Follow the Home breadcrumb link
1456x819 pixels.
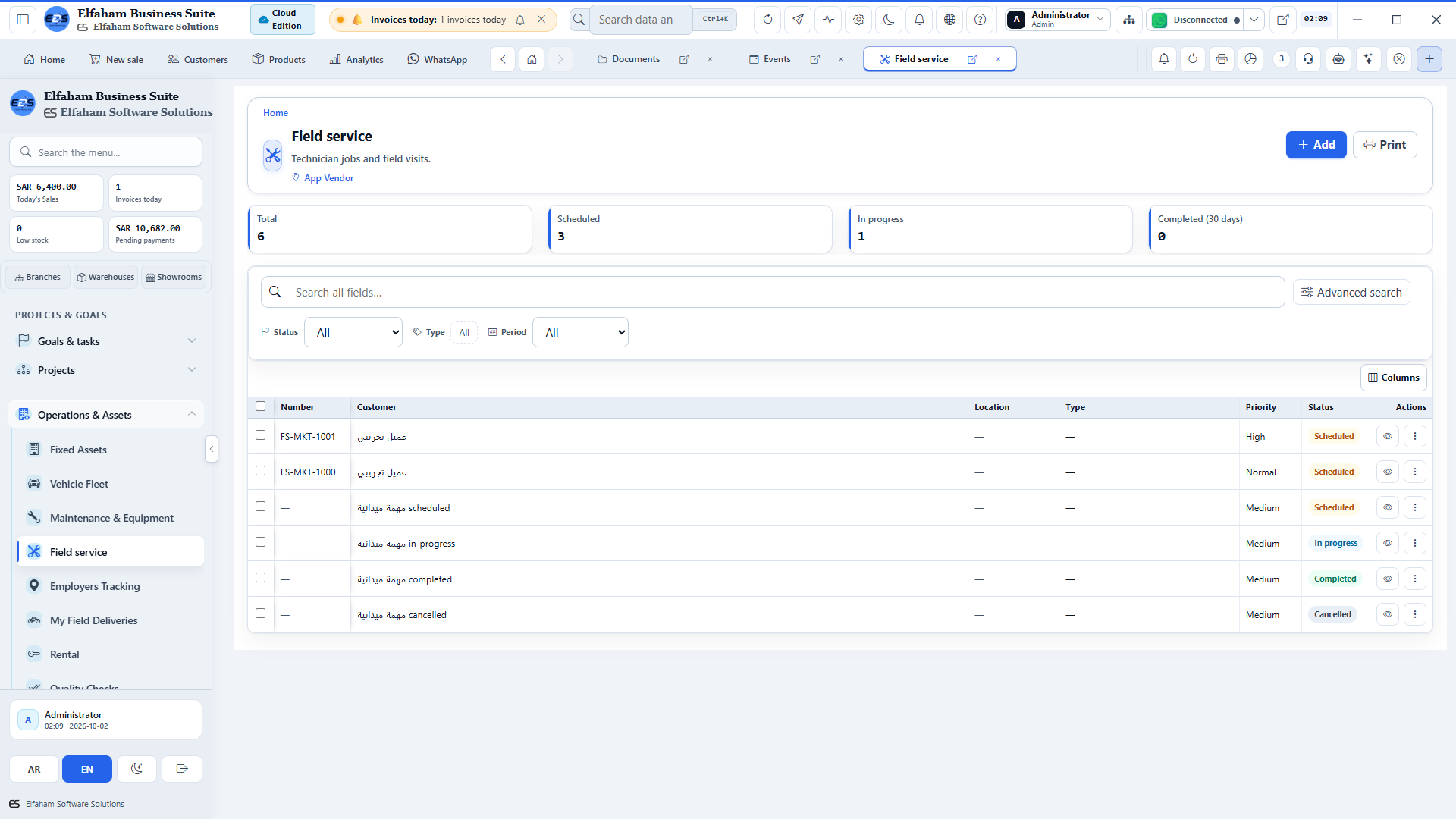pos(275,113)
